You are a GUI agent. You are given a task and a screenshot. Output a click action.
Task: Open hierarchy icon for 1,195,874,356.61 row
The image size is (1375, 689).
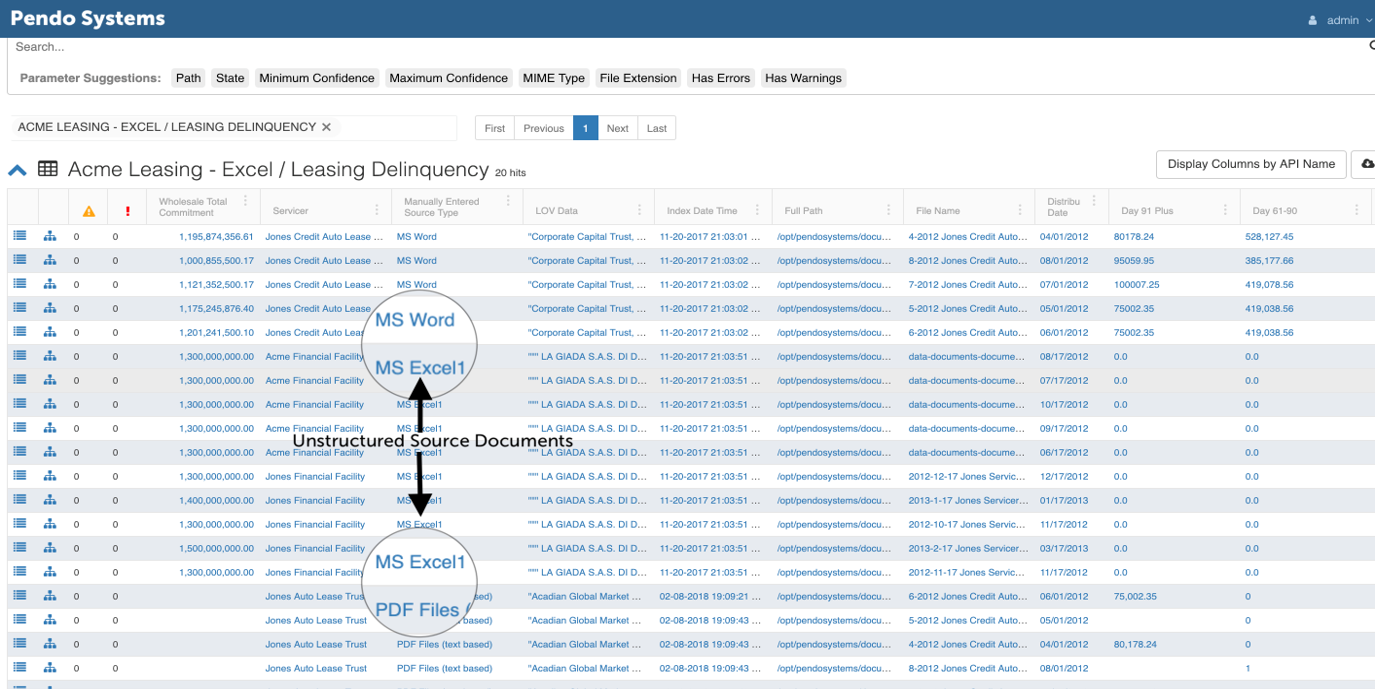click(x=50, y=237)
